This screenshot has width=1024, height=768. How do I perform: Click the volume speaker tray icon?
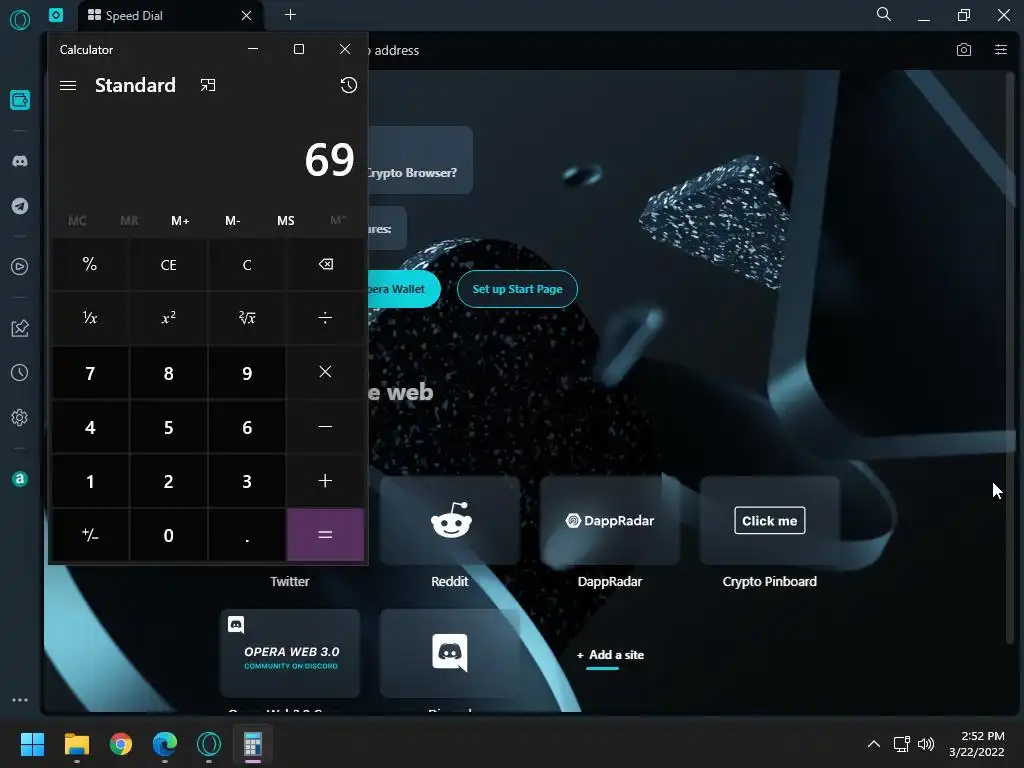click(x=926, y=744)
